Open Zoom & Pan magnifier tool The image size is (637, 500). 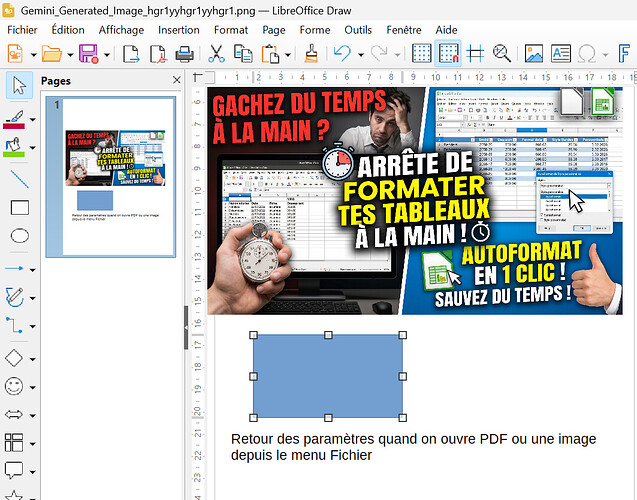tap(502, 54)
